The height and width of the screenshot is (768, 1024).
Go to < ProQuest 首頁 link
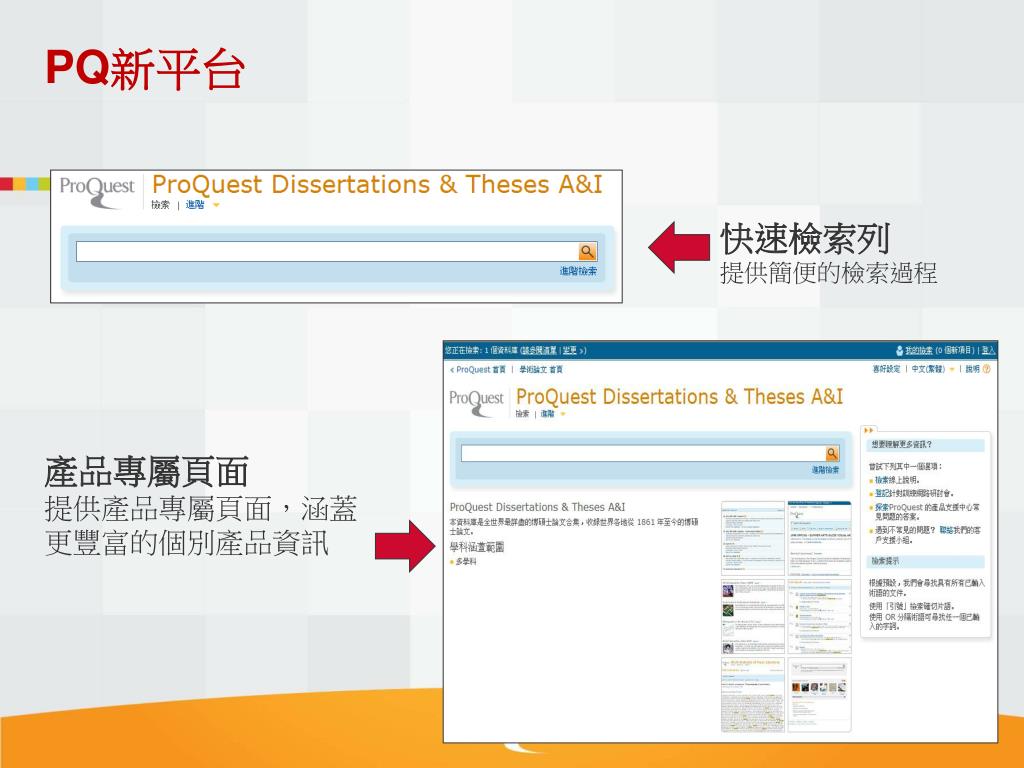tap(478, 369)
